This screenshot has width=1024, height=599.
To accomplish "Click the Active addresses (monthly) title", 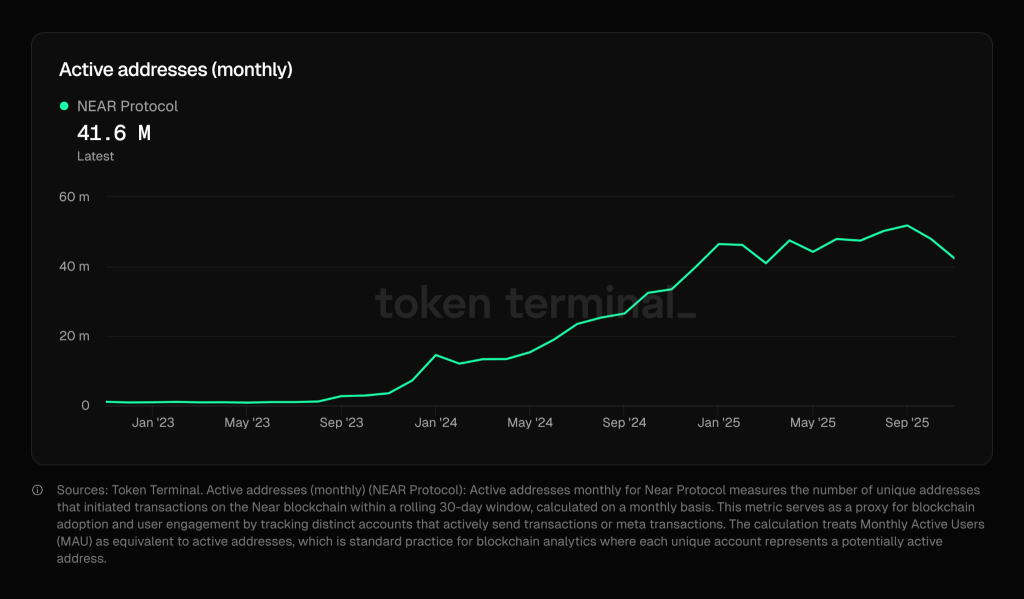I will pos(175,70).
